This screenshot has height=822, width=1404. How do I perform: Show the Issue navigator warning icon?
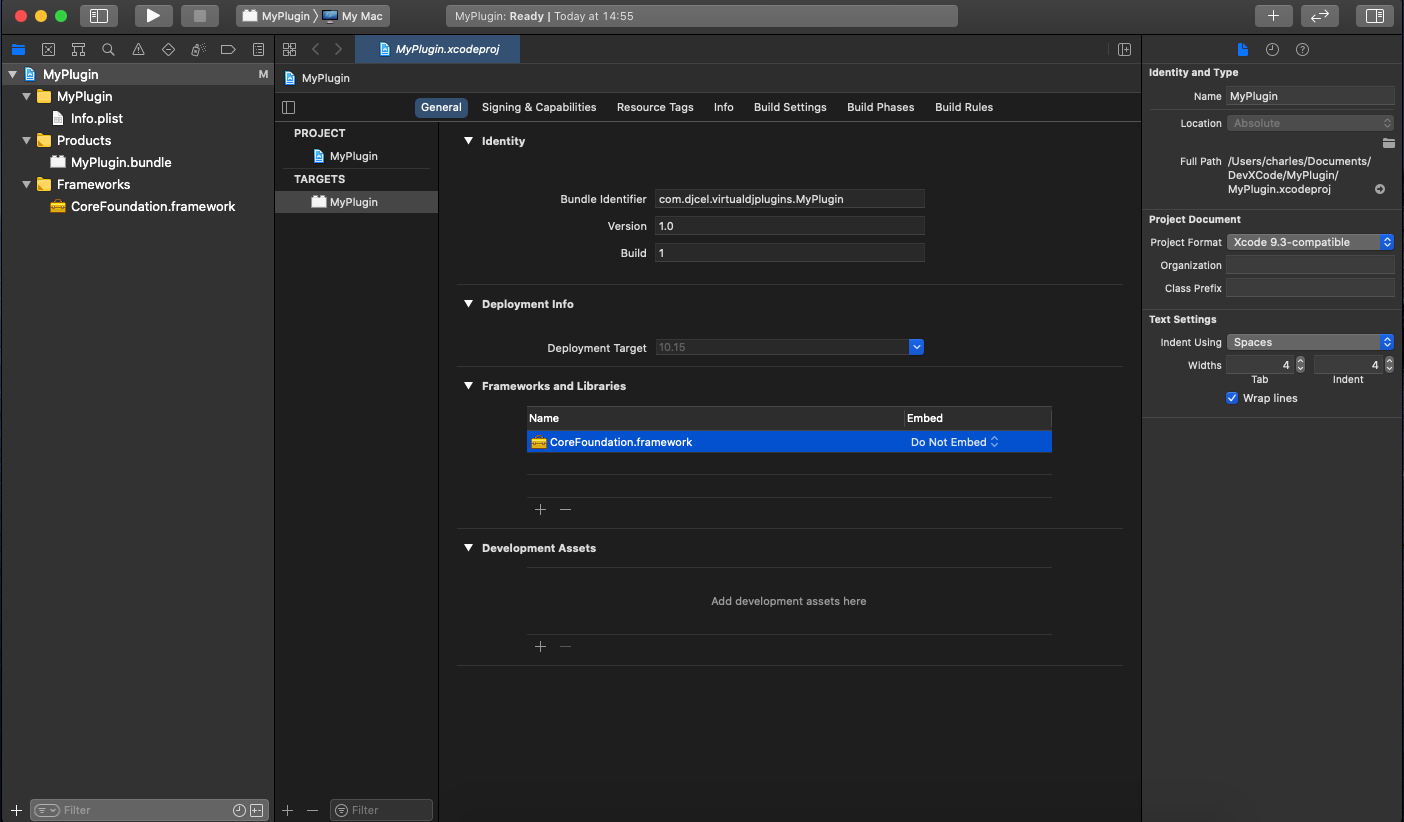pyautogui.click(x=138, y=49)
